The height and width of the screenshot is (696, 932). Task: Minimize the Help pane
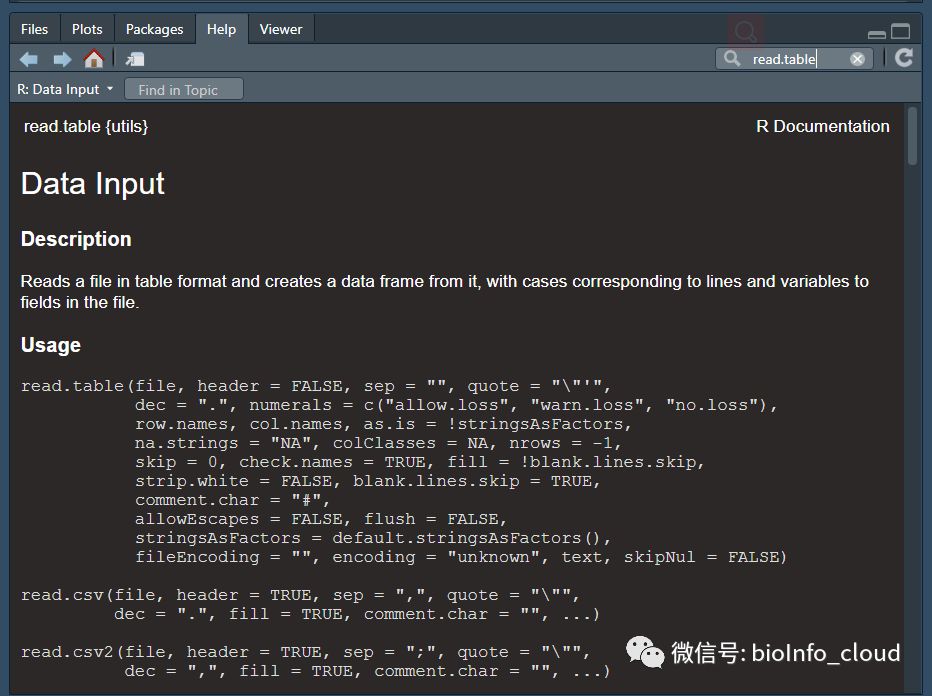(x=877, y=34)
